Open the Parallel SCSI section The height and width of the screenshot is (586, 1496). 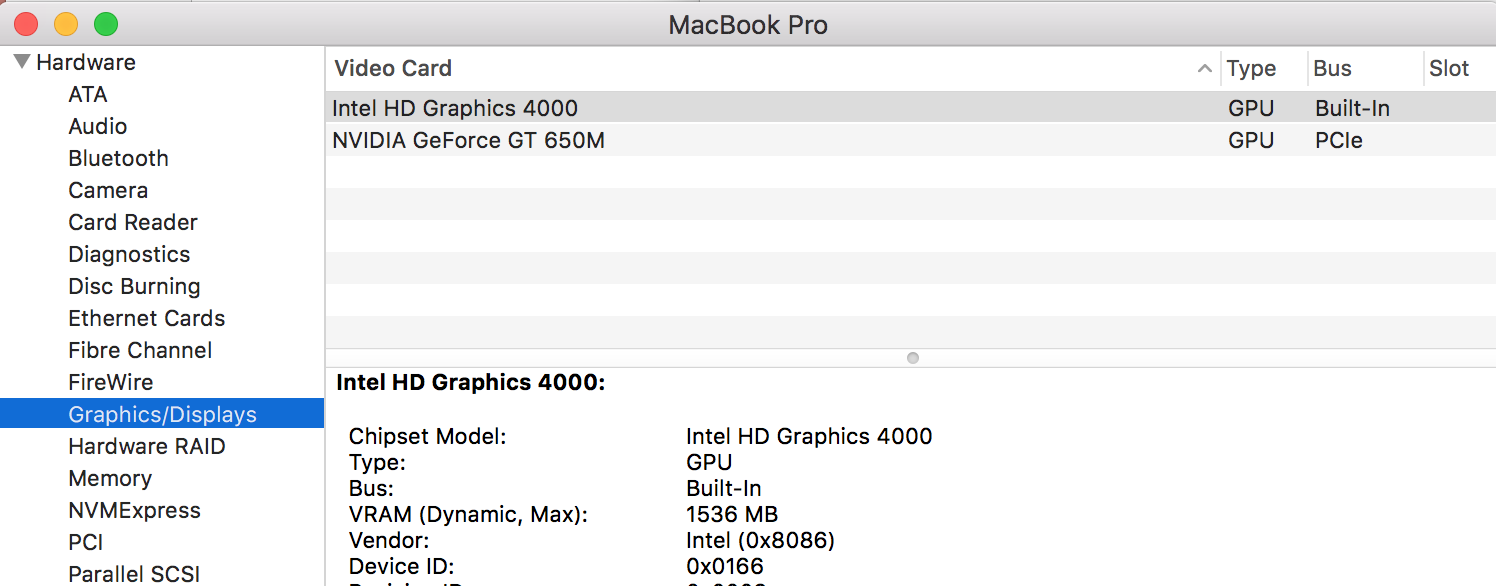click(x=134, y=574)
